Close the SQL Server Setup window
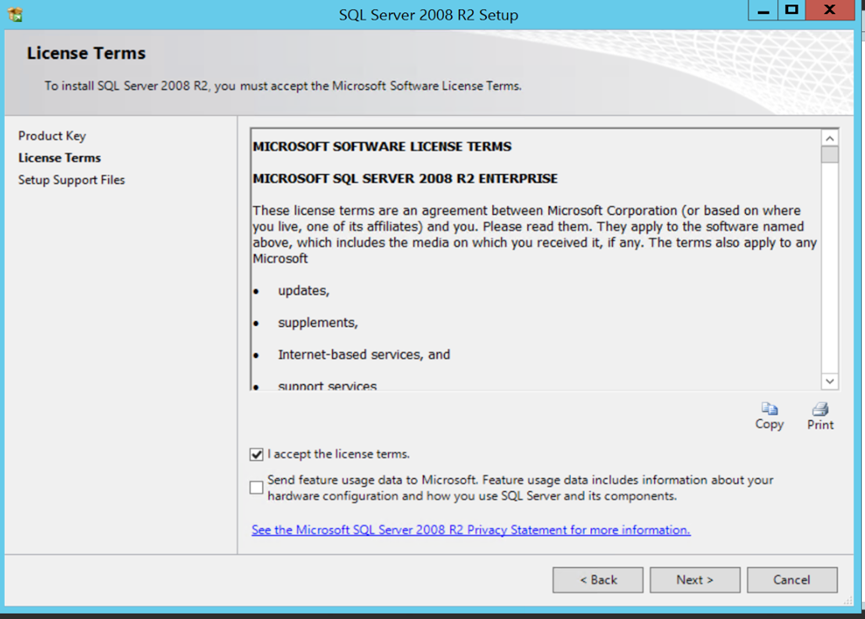The height and width of the screenshot is (619, 865). (830, 10)
